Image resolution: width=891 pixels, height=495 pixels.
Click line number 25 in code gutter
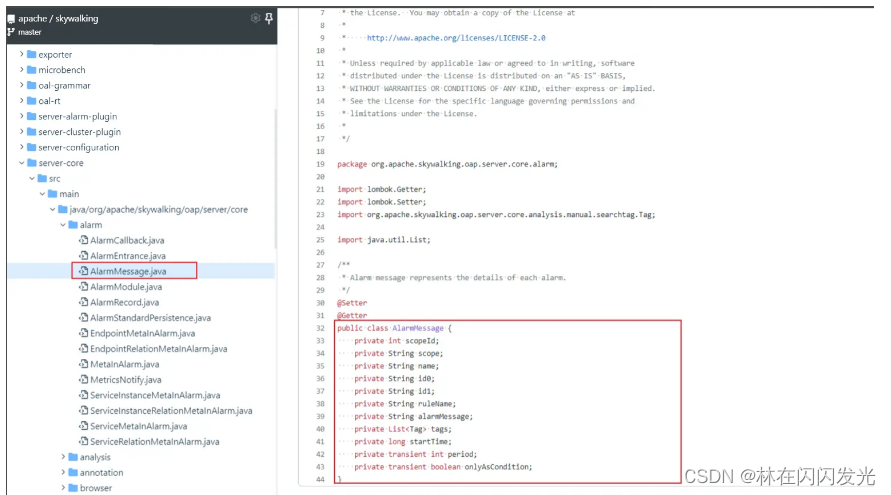tap(320, 240)
